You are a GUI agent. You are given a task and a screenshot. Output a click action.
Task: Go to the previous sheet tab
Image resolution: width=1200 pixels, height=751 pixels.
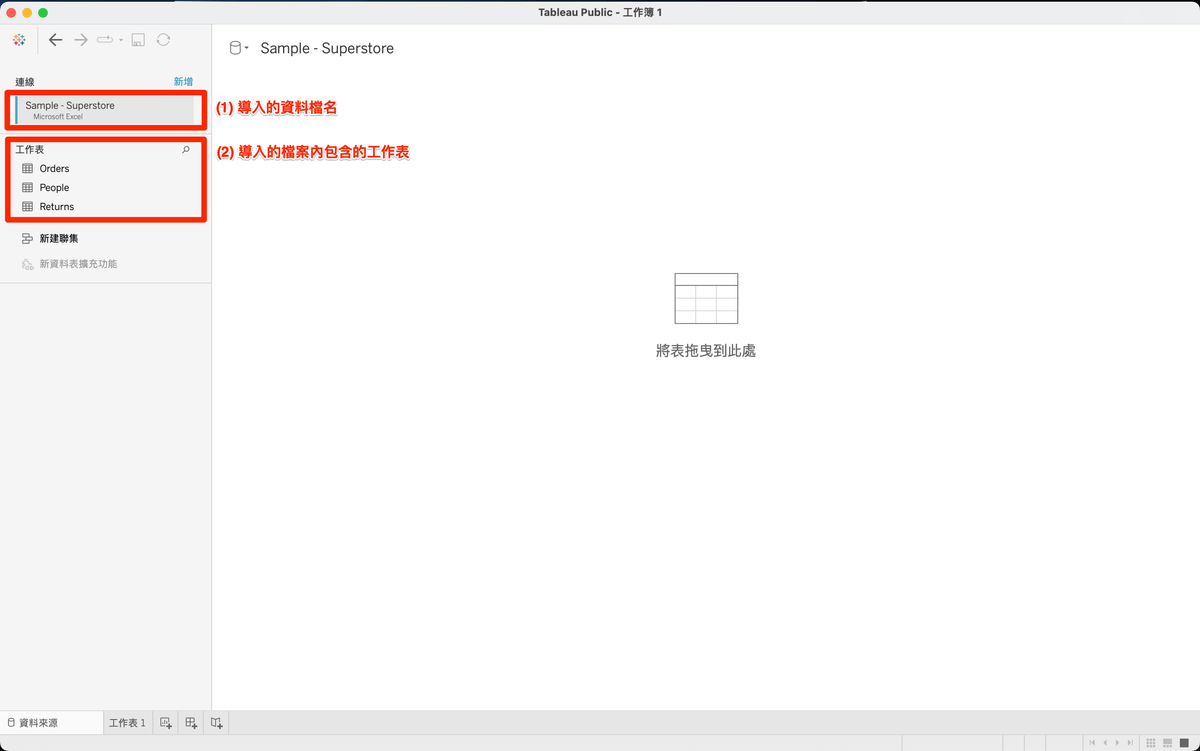coord(1105,743)
